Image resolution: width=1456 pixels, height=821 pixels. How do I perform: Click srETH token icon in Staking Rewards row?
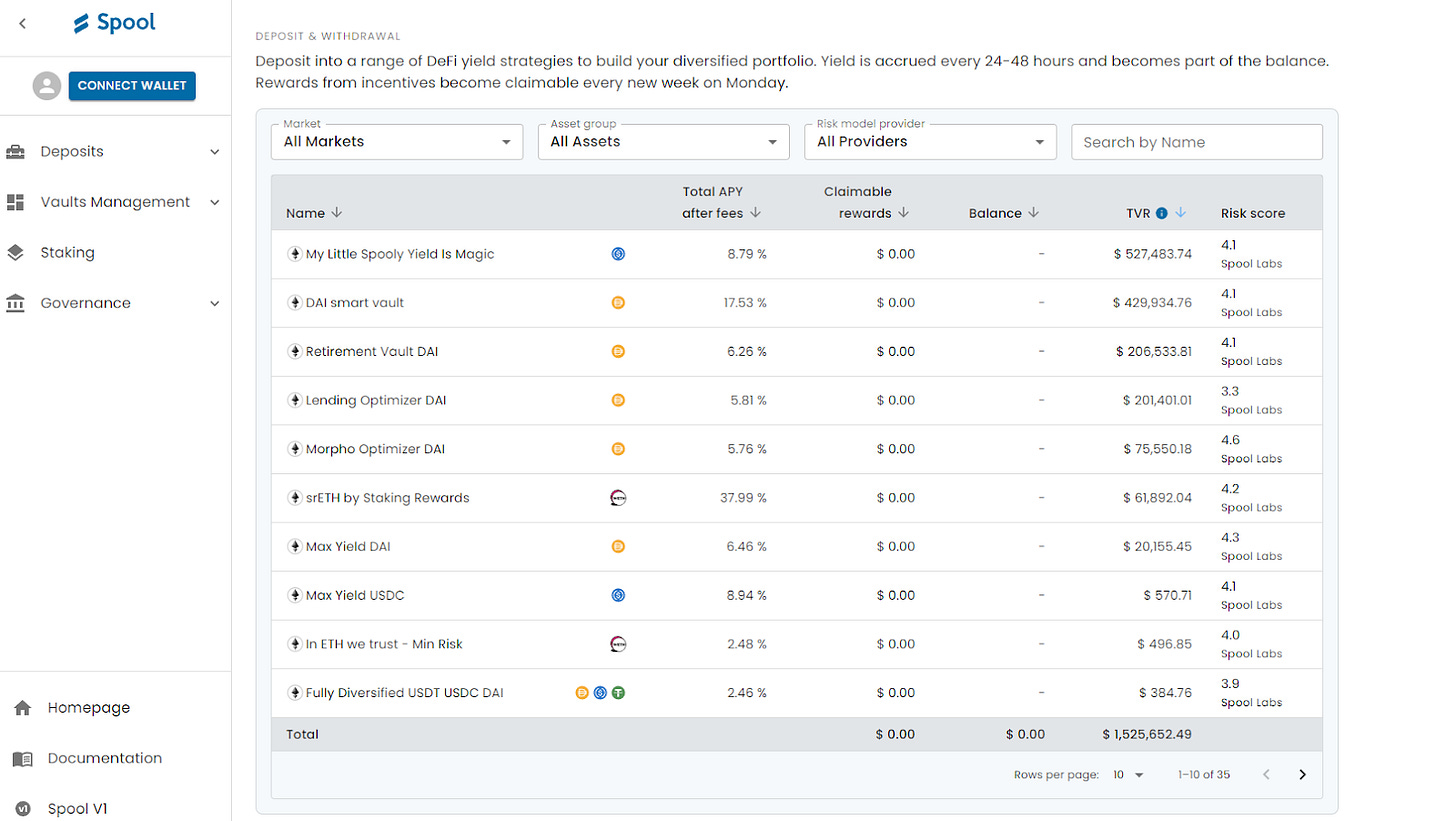(x=618, y=498)
